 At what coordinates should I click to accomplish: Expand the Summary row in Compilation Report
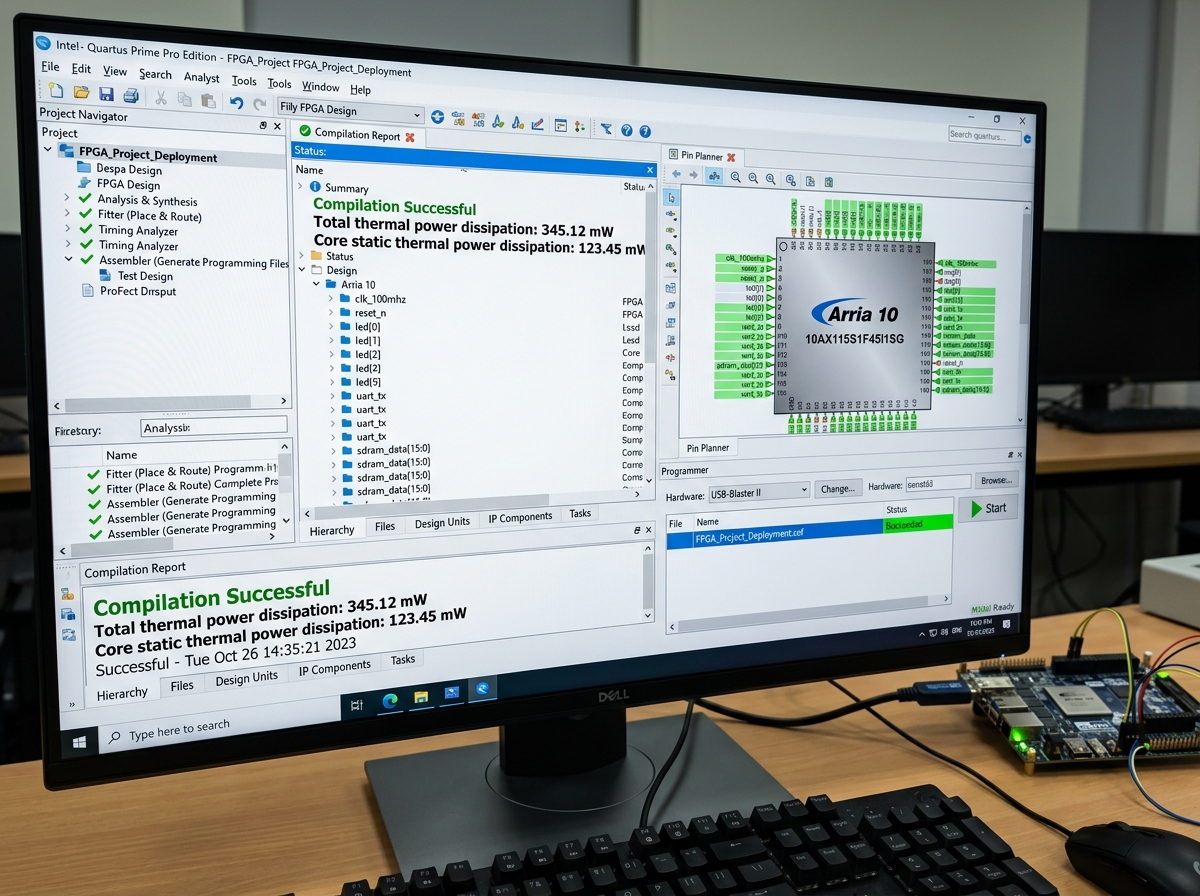pos(300,187)
